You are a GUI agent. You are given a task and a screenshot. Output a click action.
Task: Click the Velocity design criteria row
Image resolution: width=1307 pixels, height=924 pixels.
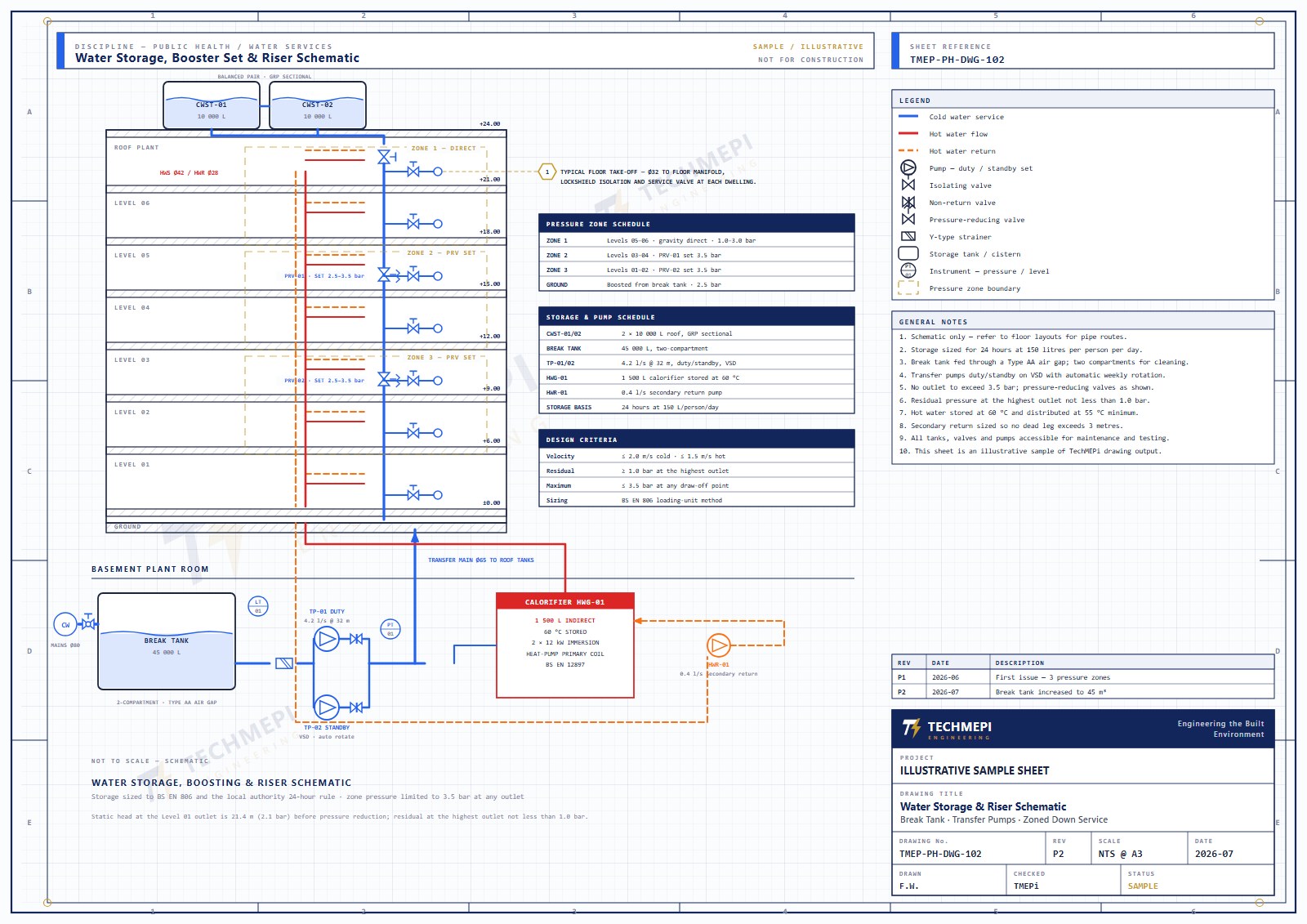[x=697, y=457]
